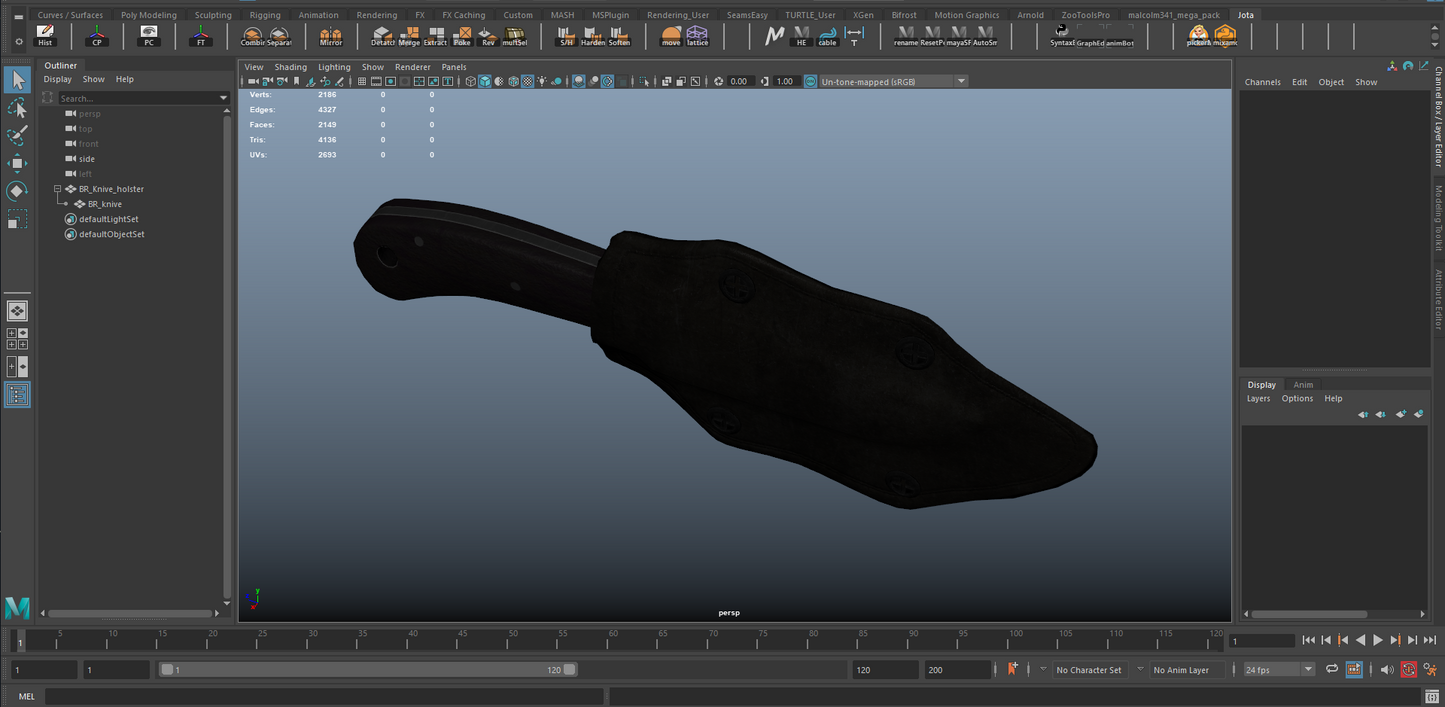Switch to the Poly Modeling shelf tab
The image size is (1445, 707).
coord(148,15)
